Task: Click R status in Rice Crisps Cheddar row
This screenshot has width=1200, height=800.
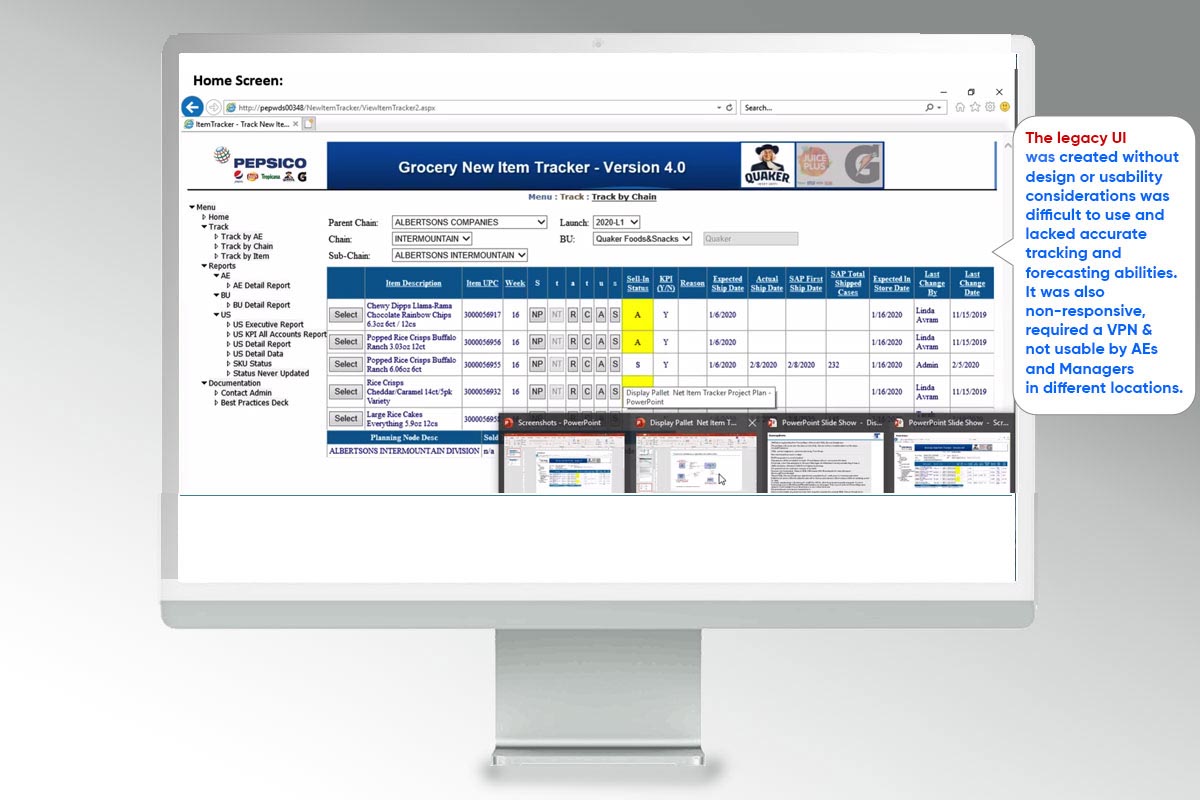Action: pyautogui.click(x=573, y=391)
